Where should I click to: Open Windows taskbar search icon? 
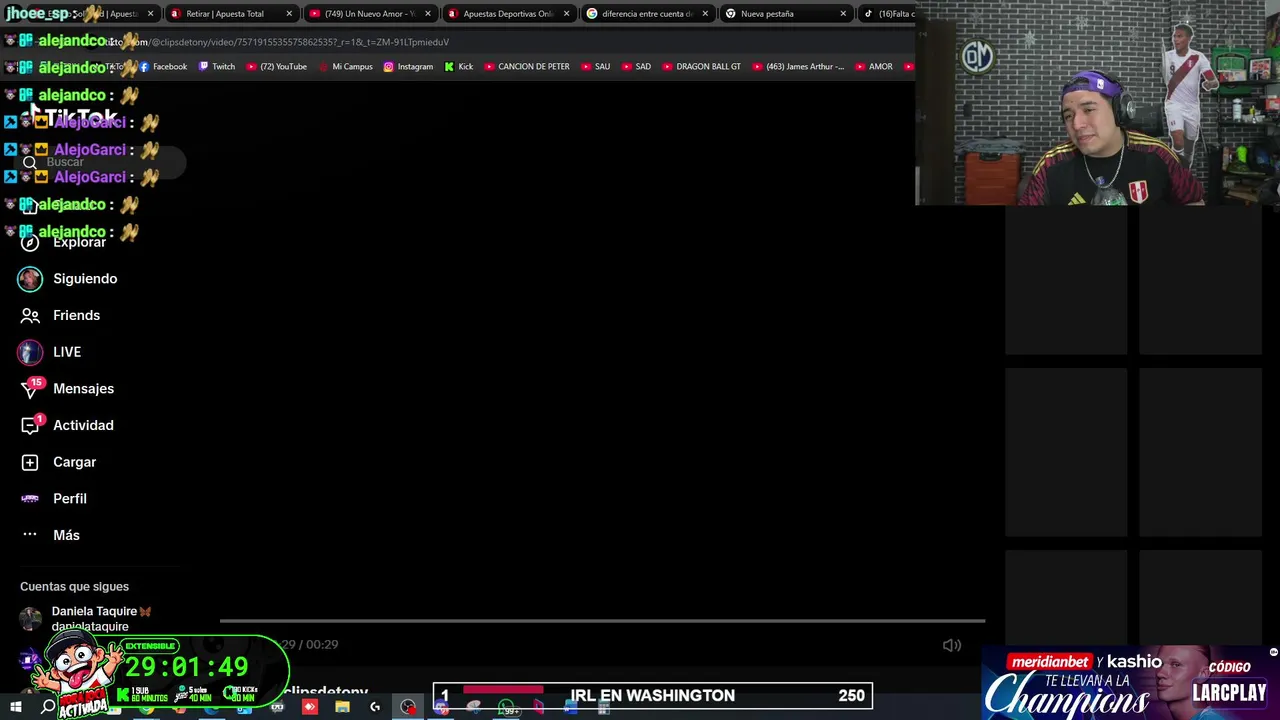[48, 707]
